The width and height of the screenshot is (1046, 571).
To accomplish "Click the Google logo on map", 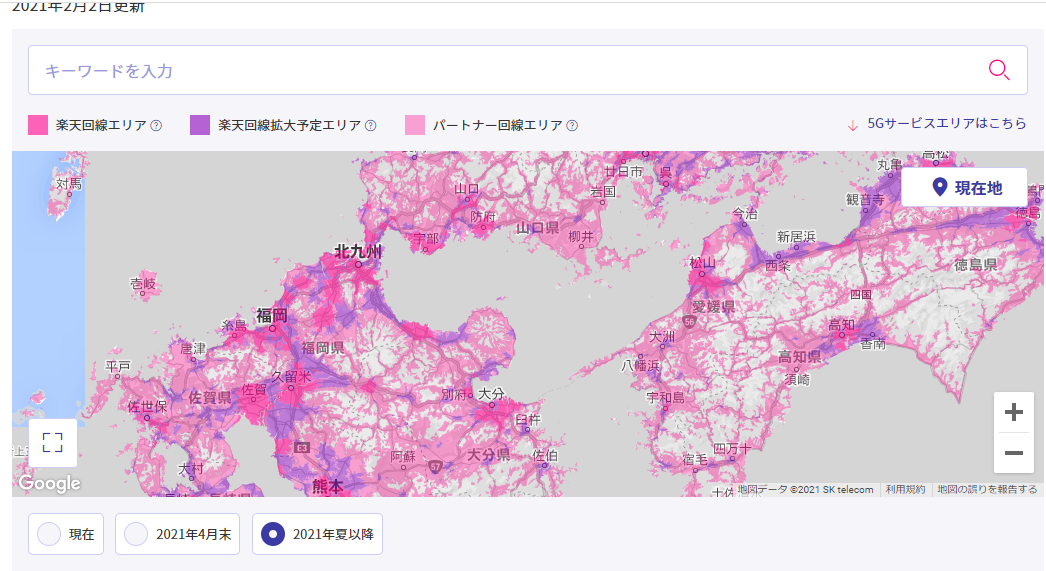I will (x=49, y=484).
